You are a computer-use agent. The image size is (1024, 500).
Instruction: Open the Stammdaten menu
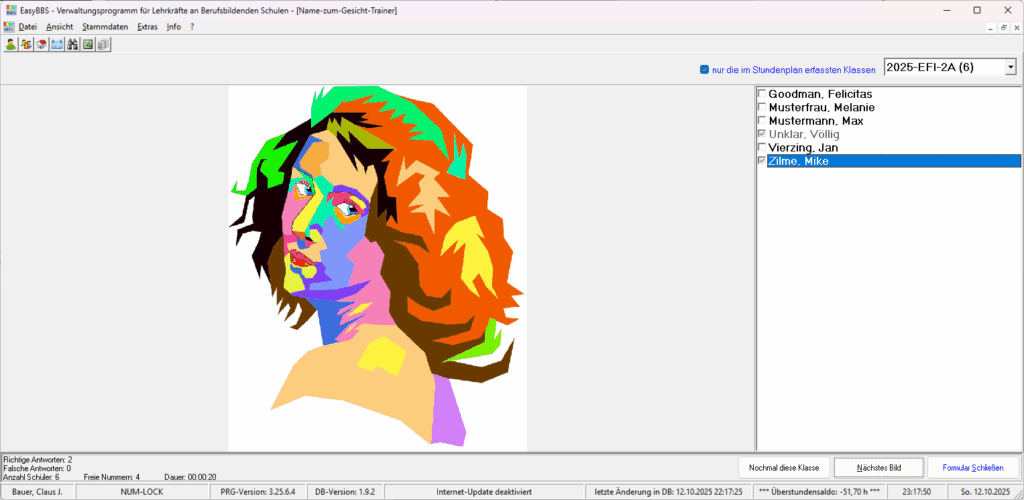105,27
